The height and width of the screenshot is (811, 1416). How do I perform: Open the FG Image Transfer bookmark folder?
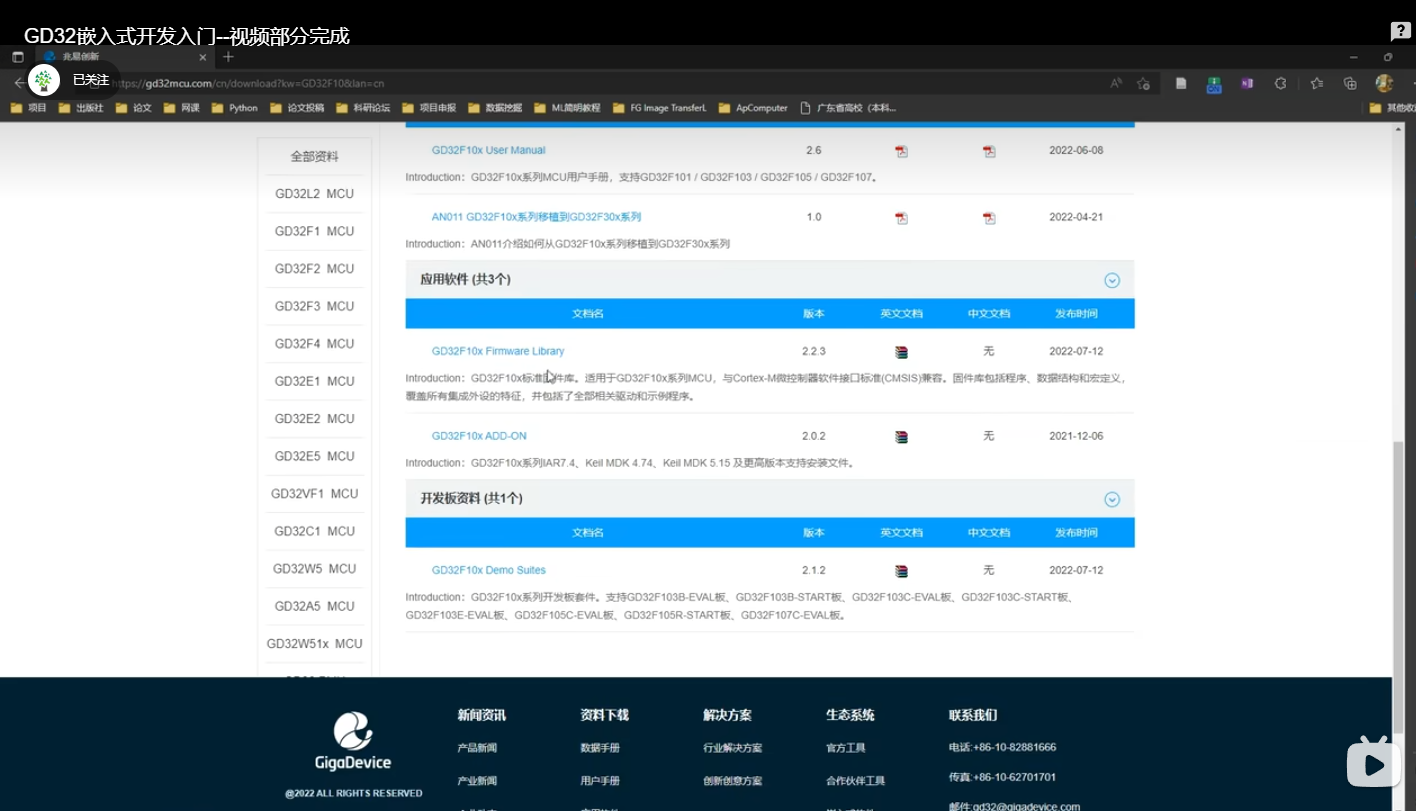coord(660,108)
